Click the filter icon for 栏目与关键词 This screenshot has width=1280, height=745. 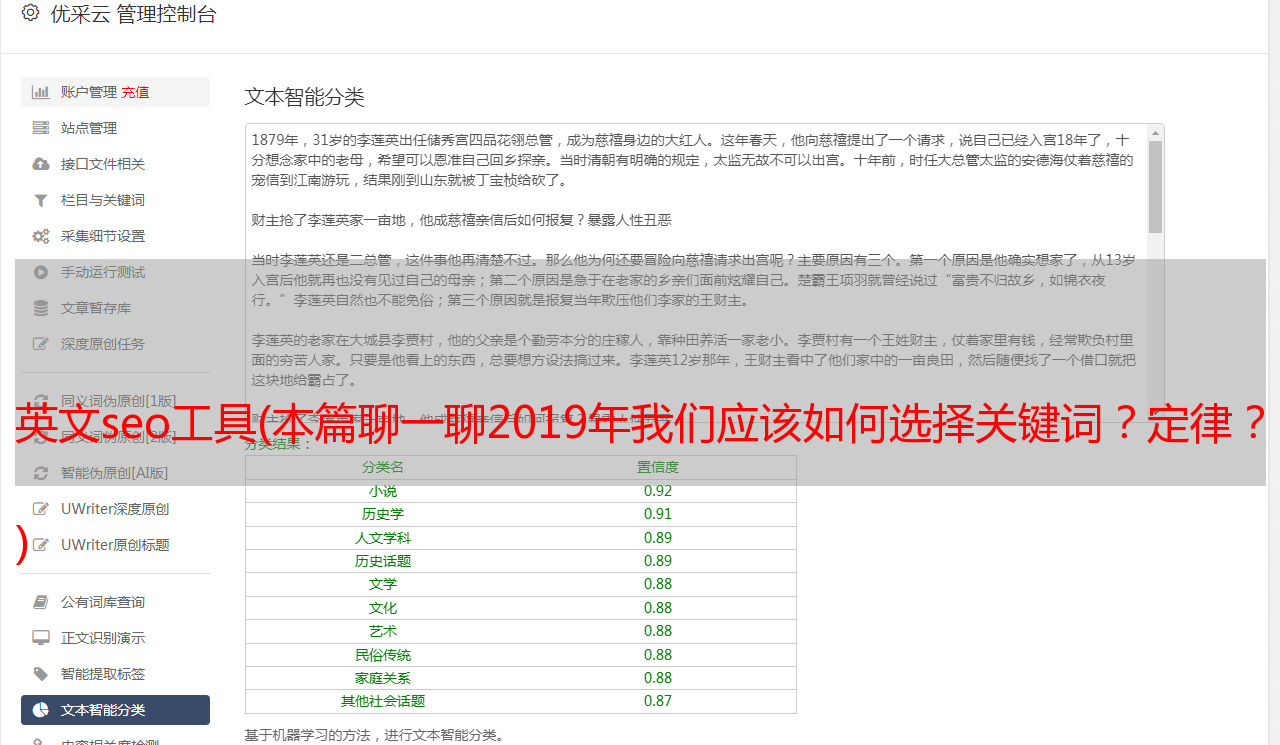click(41, 200)
